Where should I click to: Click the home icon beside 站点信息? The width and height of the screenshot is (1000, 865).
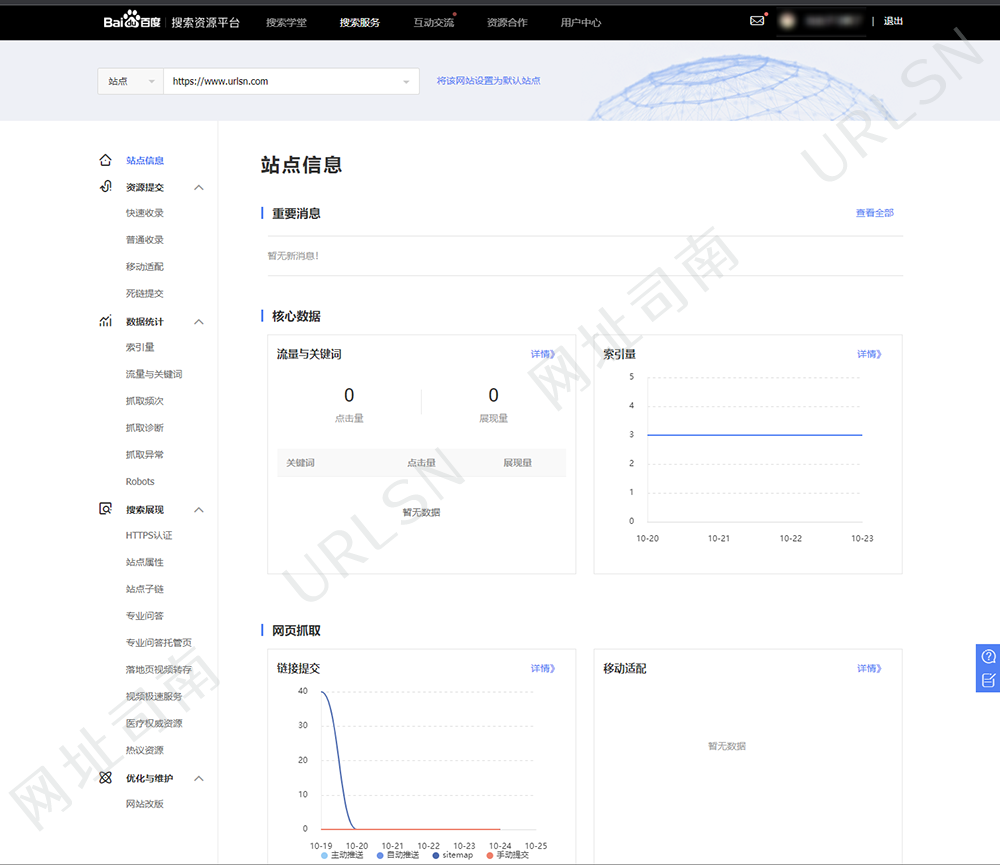105,160
